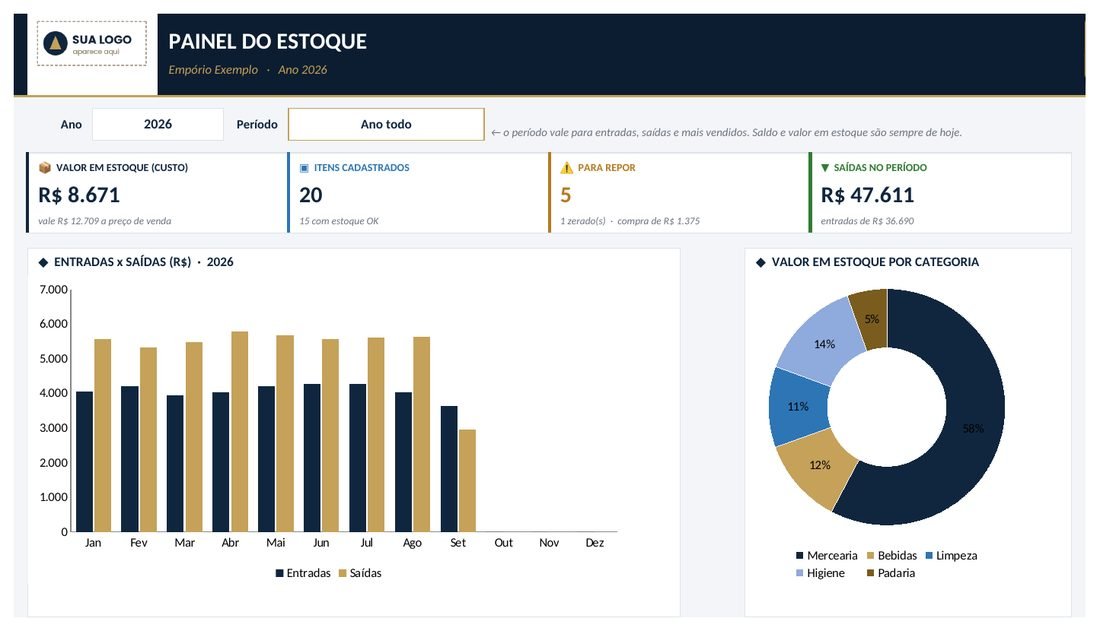This screenshot has width=1100, height=631.
Task: Click the Padaria legend swatch
Action: click(871, 573)
